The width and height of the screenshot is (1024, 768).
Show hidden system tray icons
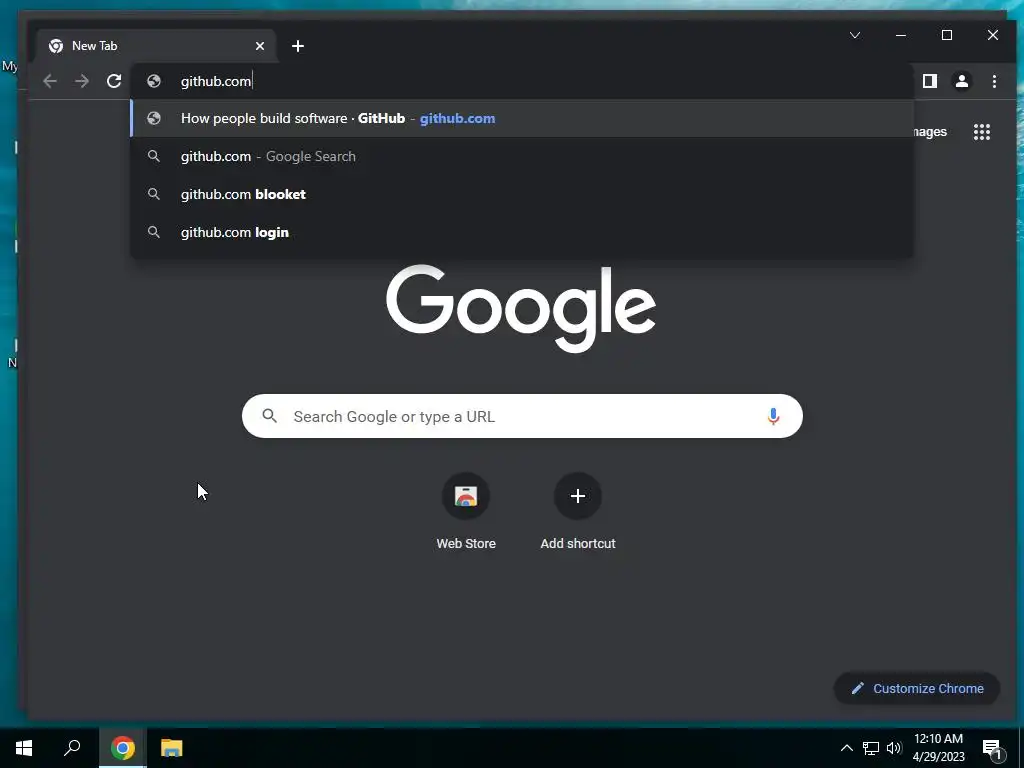(846, 748)
